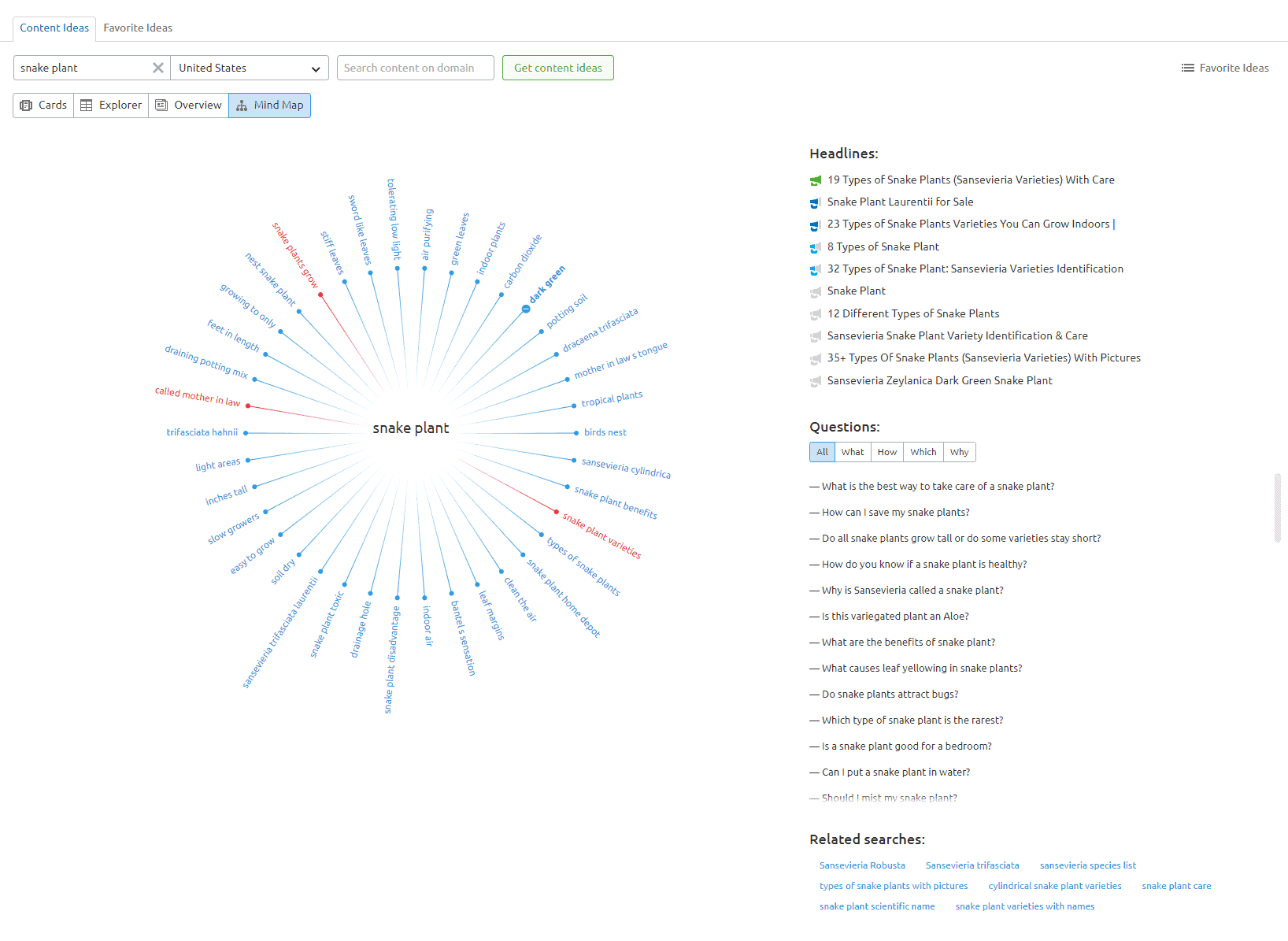Click the Explorer table icon

[87, 106]
